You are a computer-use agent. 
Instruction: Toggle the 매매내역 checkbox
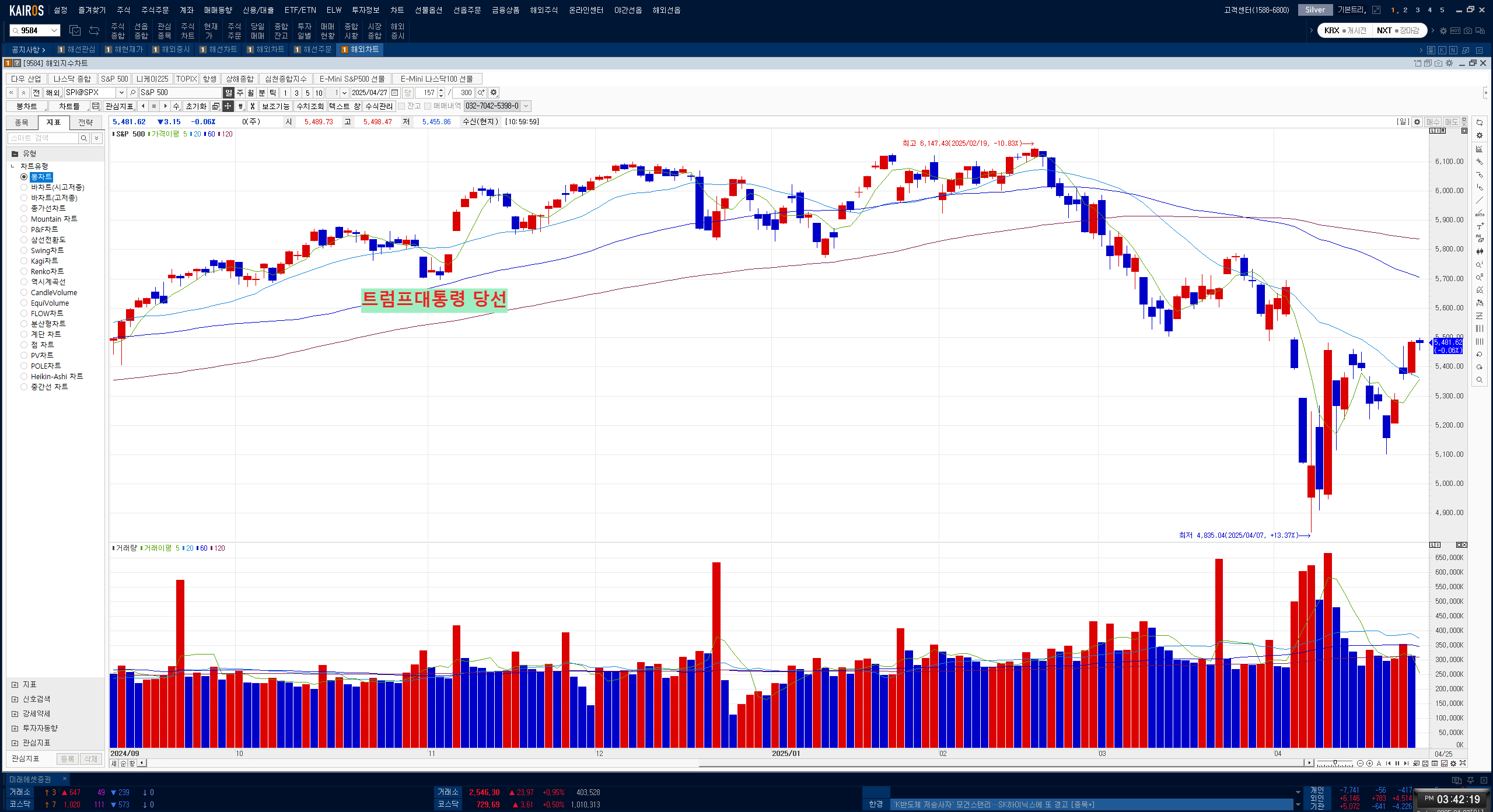pos(428,106)
